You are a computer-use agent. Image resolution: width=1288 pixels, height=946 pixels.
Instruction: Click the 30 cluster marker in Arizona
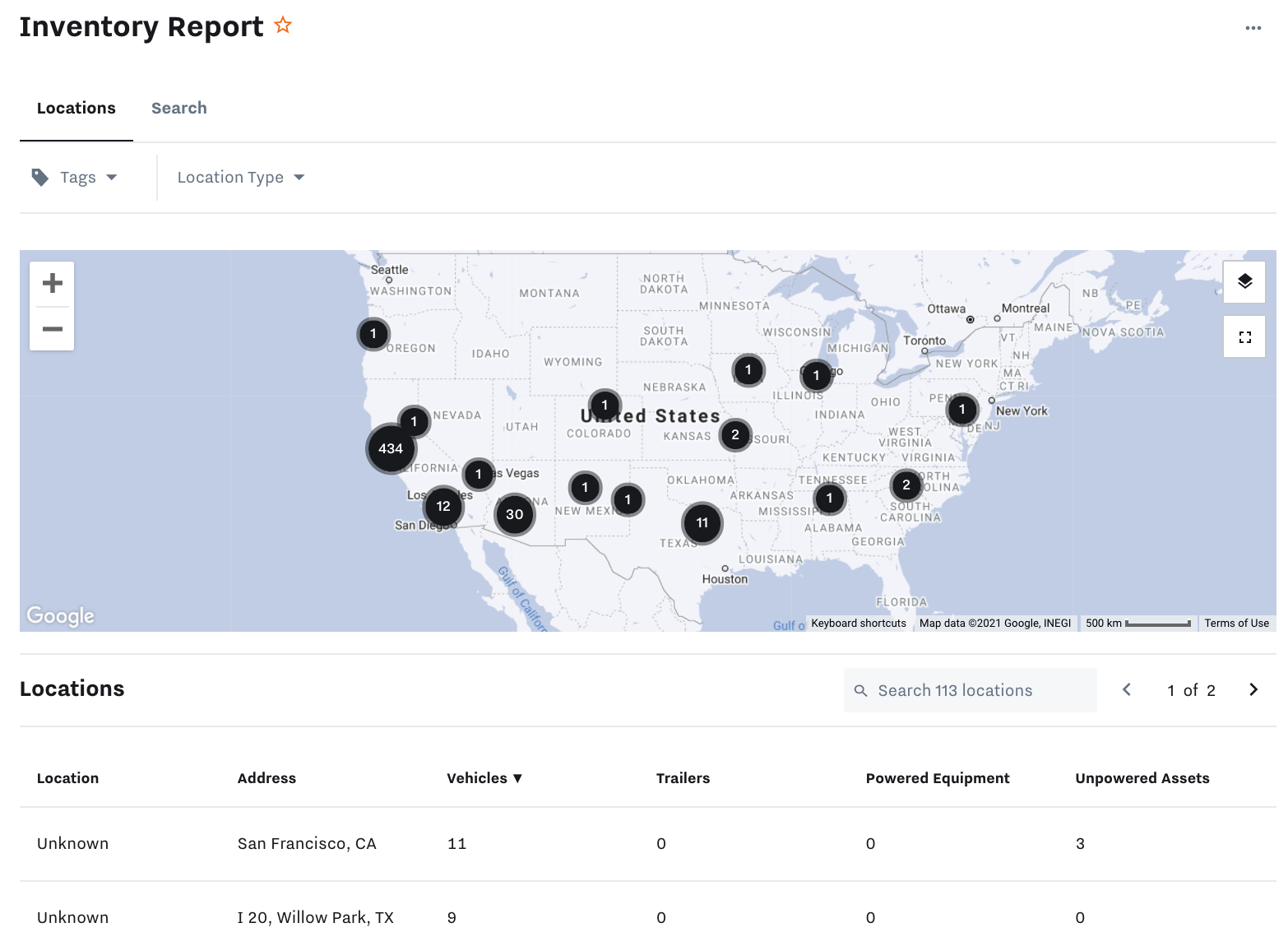[x=515, y=515]
